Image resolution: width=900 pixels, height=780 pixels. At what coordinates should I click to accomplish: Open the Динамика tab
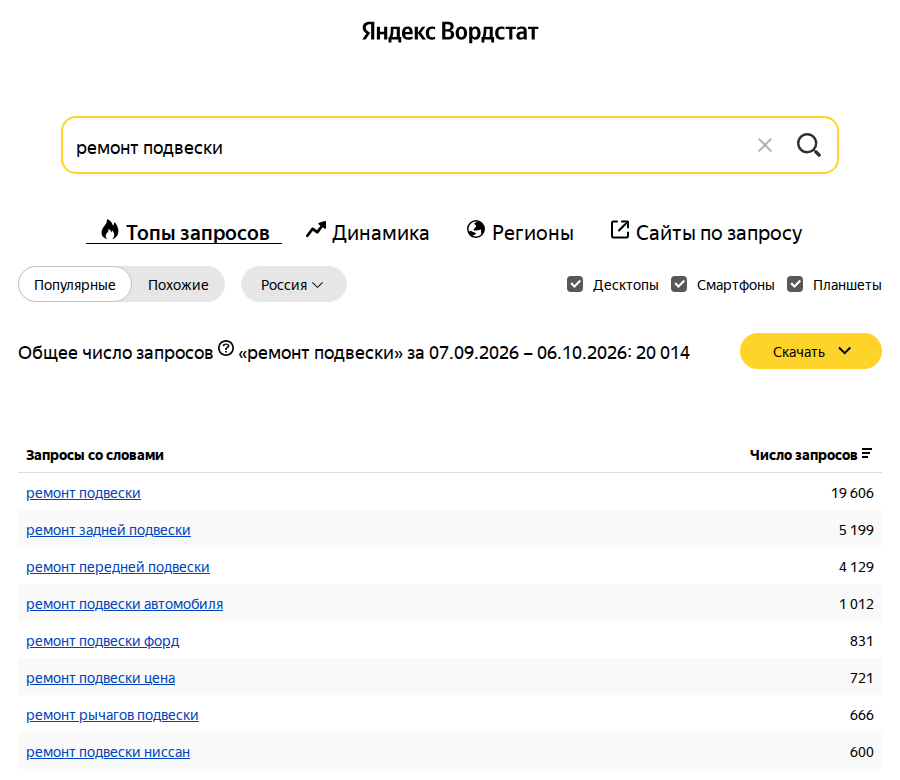[367, 232]
